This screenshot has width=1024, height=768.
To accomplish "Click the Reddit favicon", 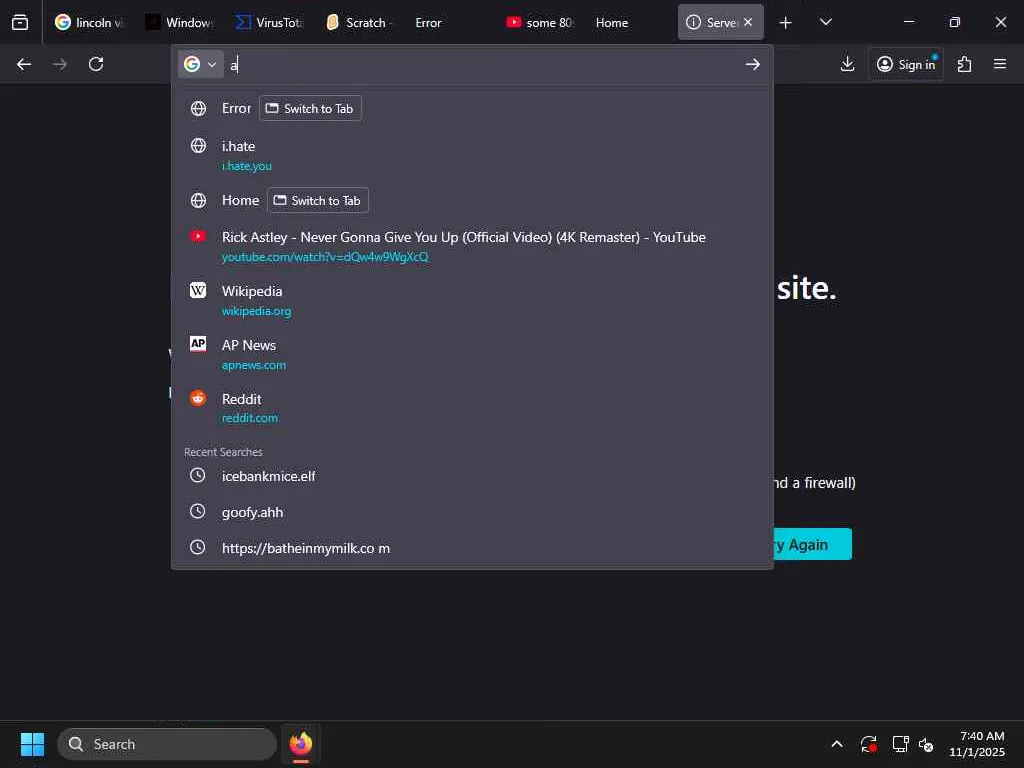I will (x=198, y=397).
